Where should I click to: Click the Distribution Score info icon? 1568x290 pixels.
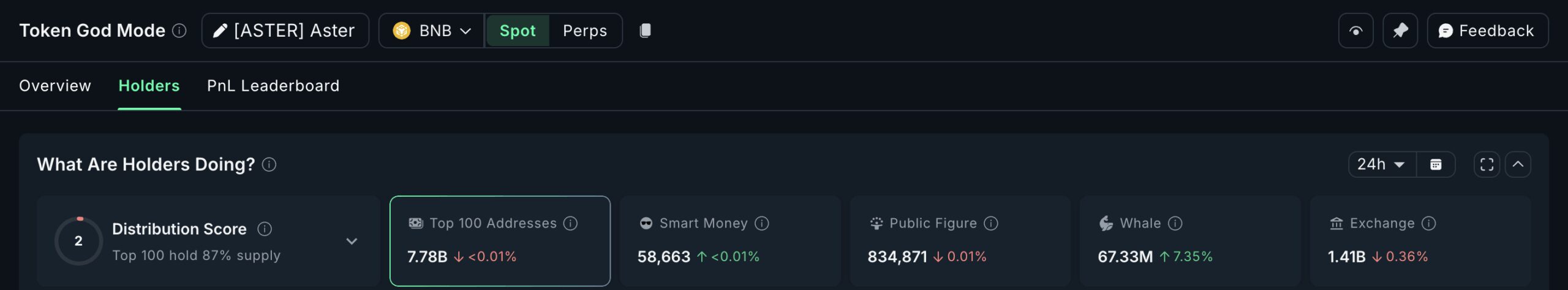point(265,229)
